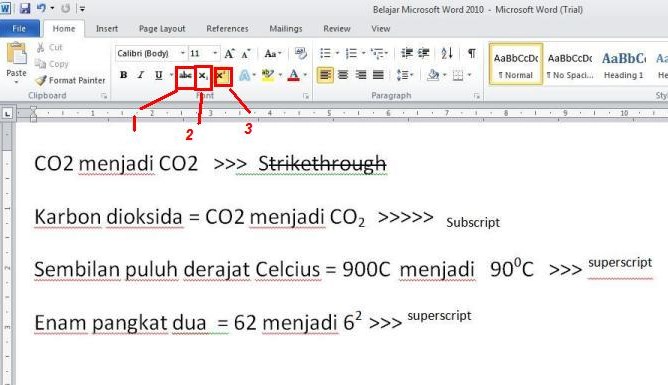Open the Borders dropdown arrow
The width and height of the screenshot is (668, 385).
(469, 75)
